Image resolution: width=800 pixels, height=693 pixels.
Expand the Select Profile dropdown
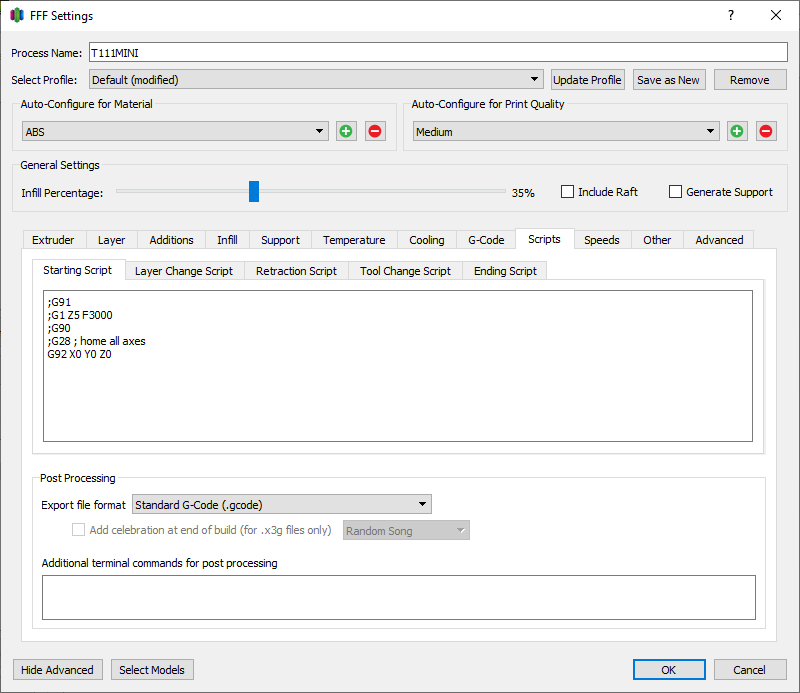315,80
